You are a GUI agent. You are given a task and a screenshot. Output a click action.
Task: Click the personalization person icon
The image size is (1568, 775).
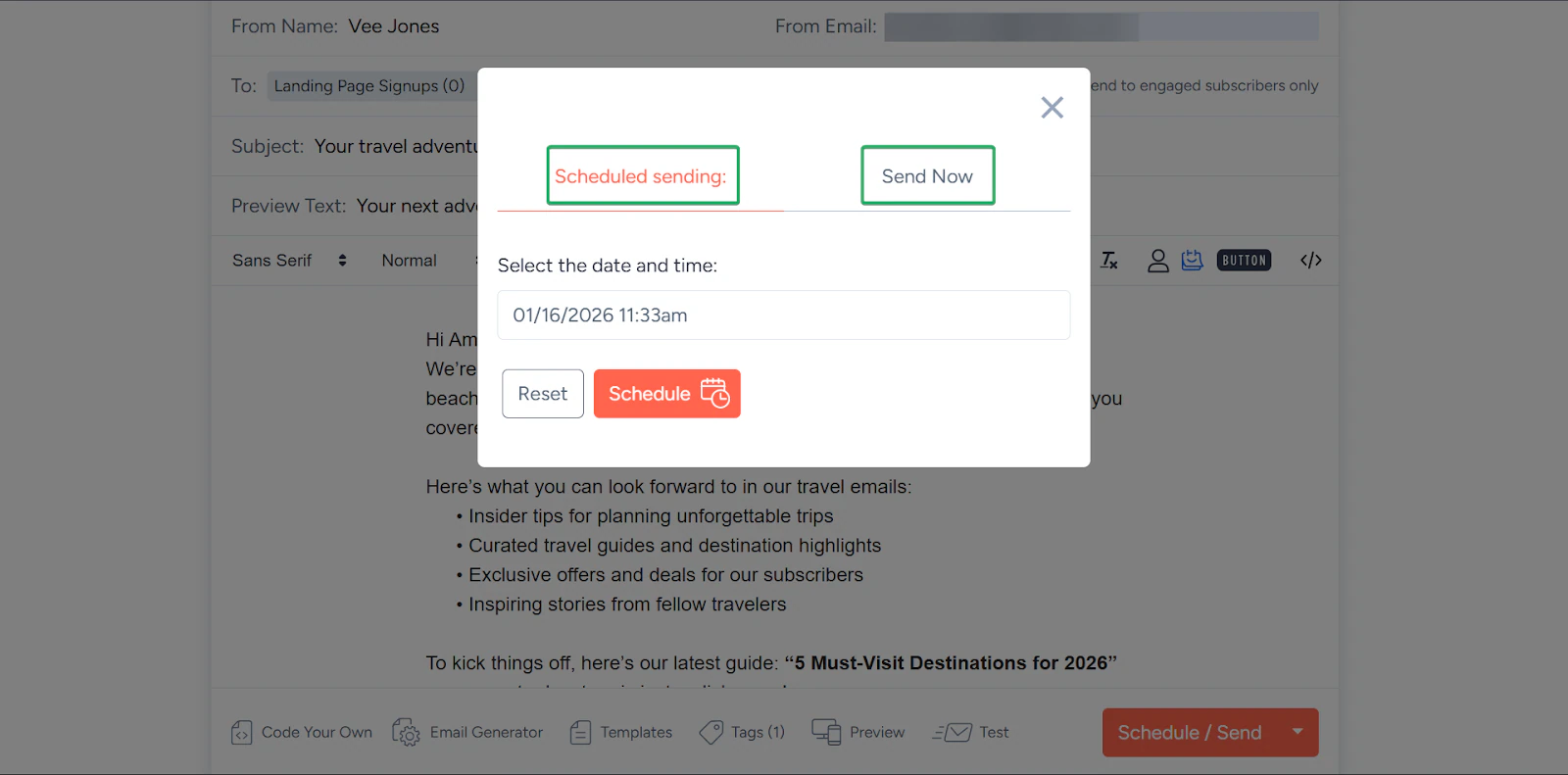(x=1157, y=261)
